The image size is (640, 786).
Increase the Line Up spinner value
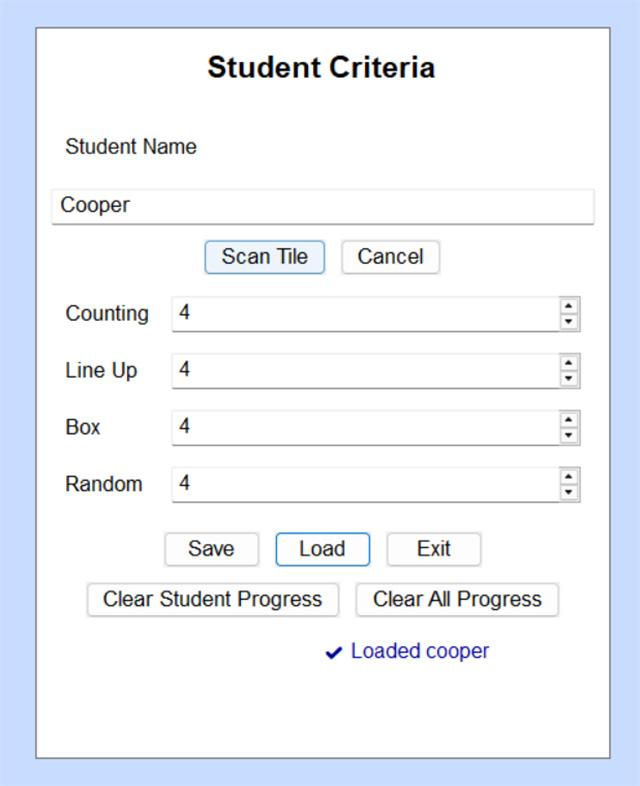[569, 363]
